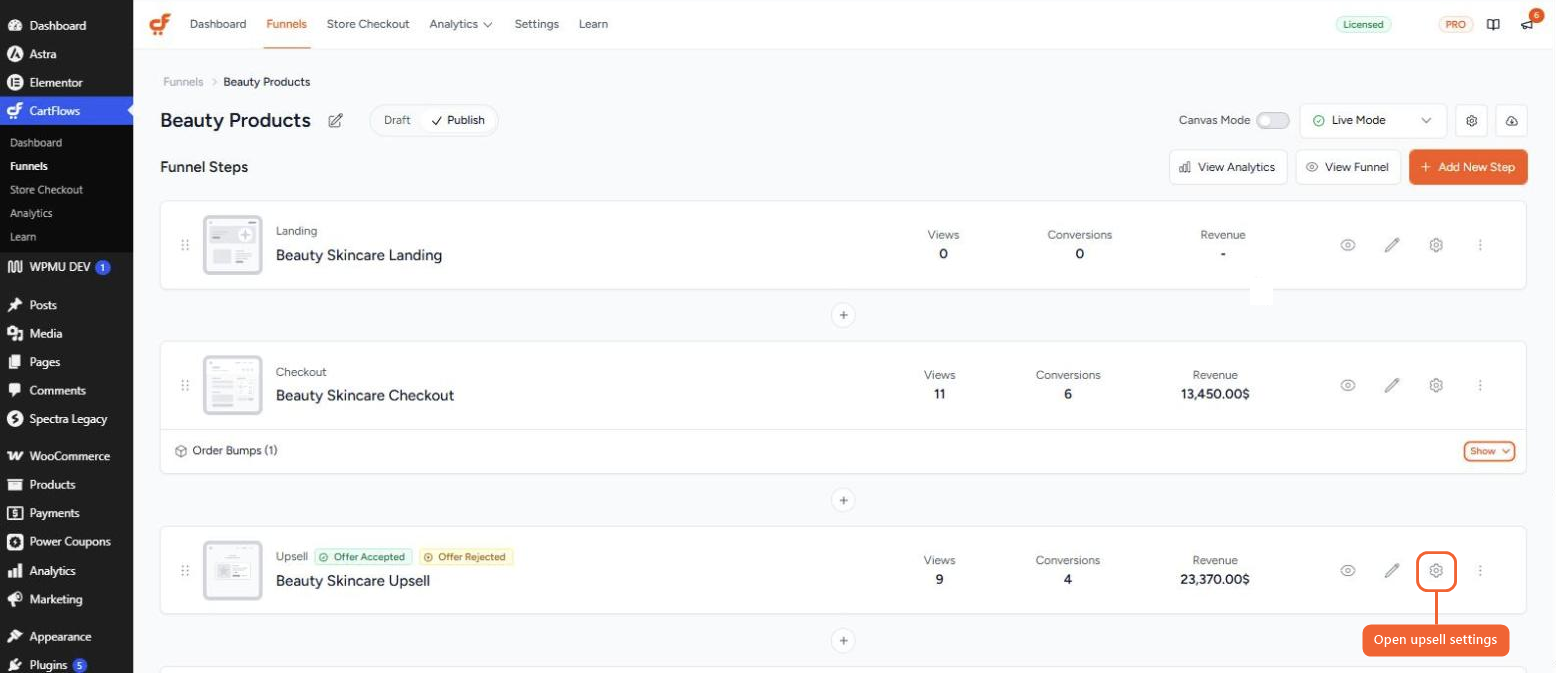1556x673 pixels.
Task: Preview Beauty Skincare Upsell with eye icon
Action: [x=1348, y=570]
